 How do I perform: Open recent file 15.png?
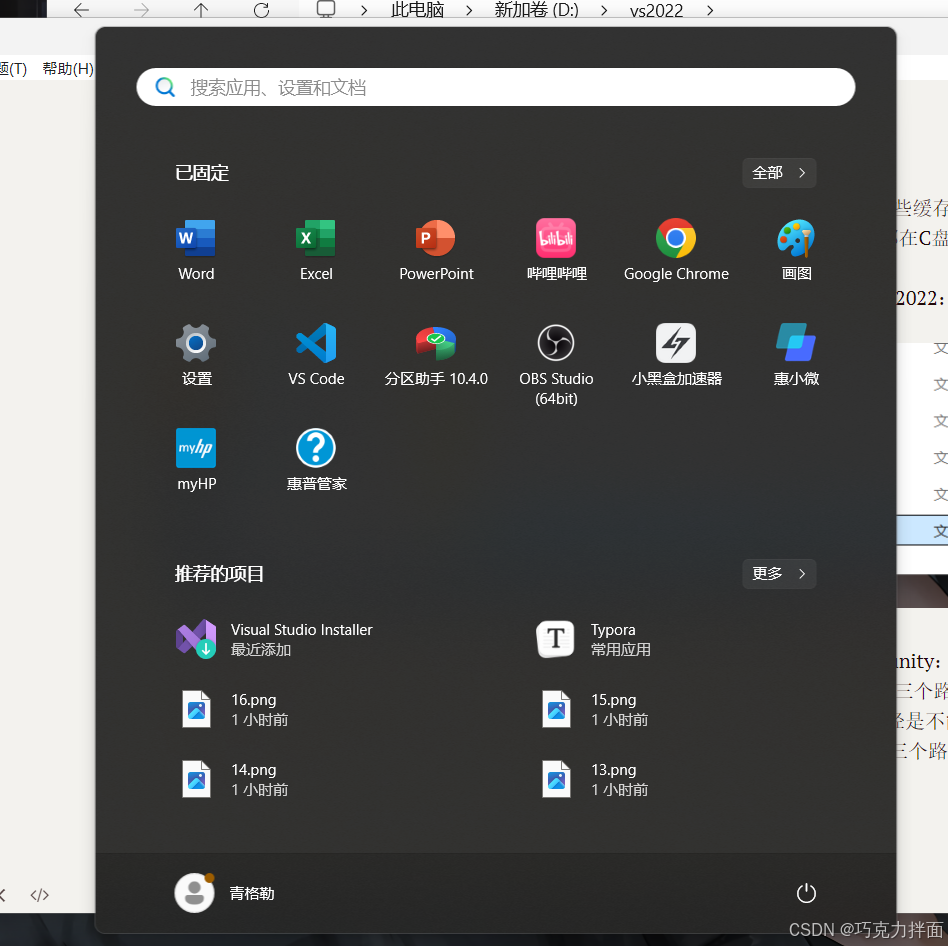pos(595,709)
